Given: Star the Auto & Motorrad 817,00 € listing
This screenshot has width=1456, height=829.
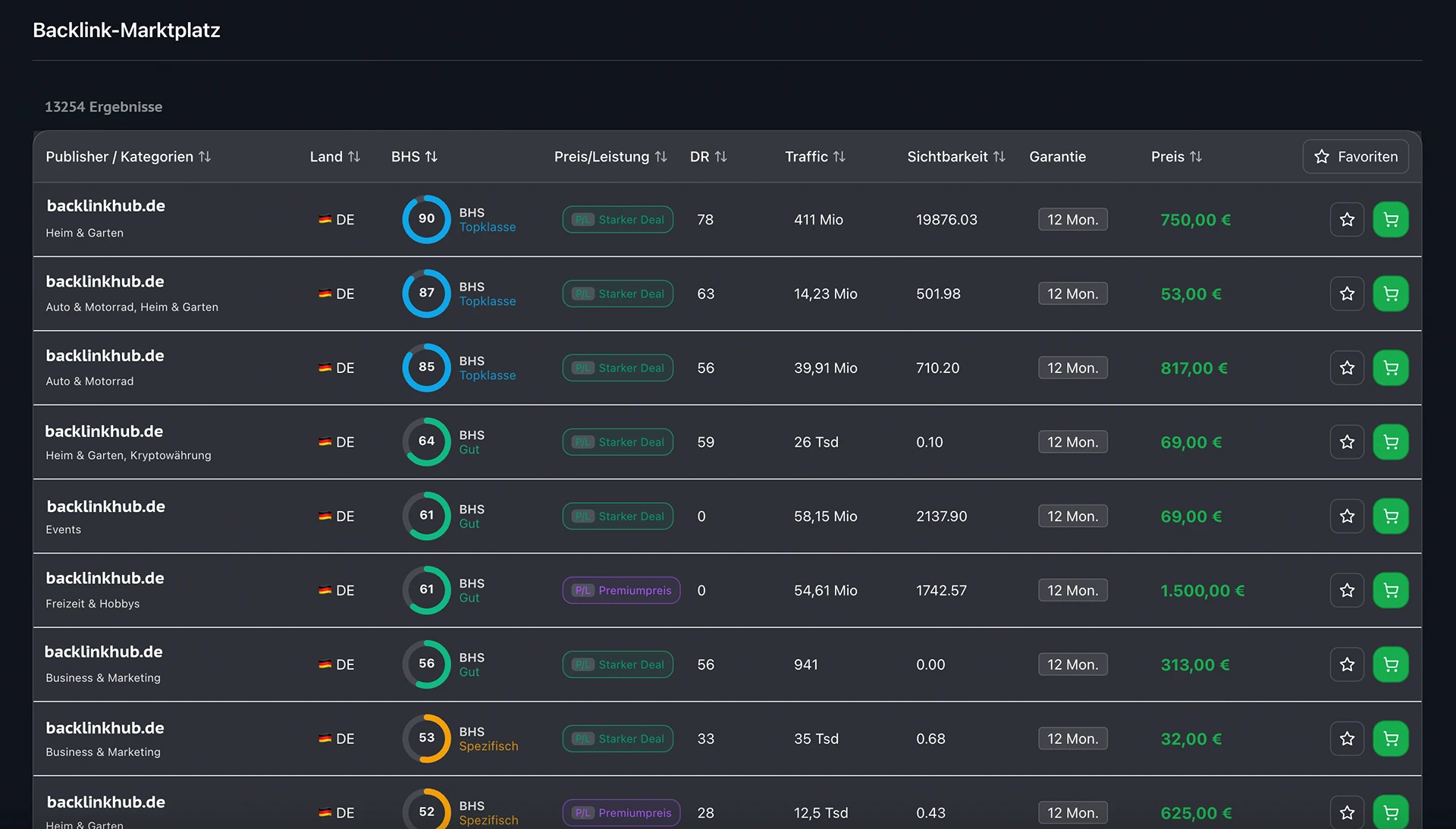Looking at the screenshot, I should (x=1347, y=369).
